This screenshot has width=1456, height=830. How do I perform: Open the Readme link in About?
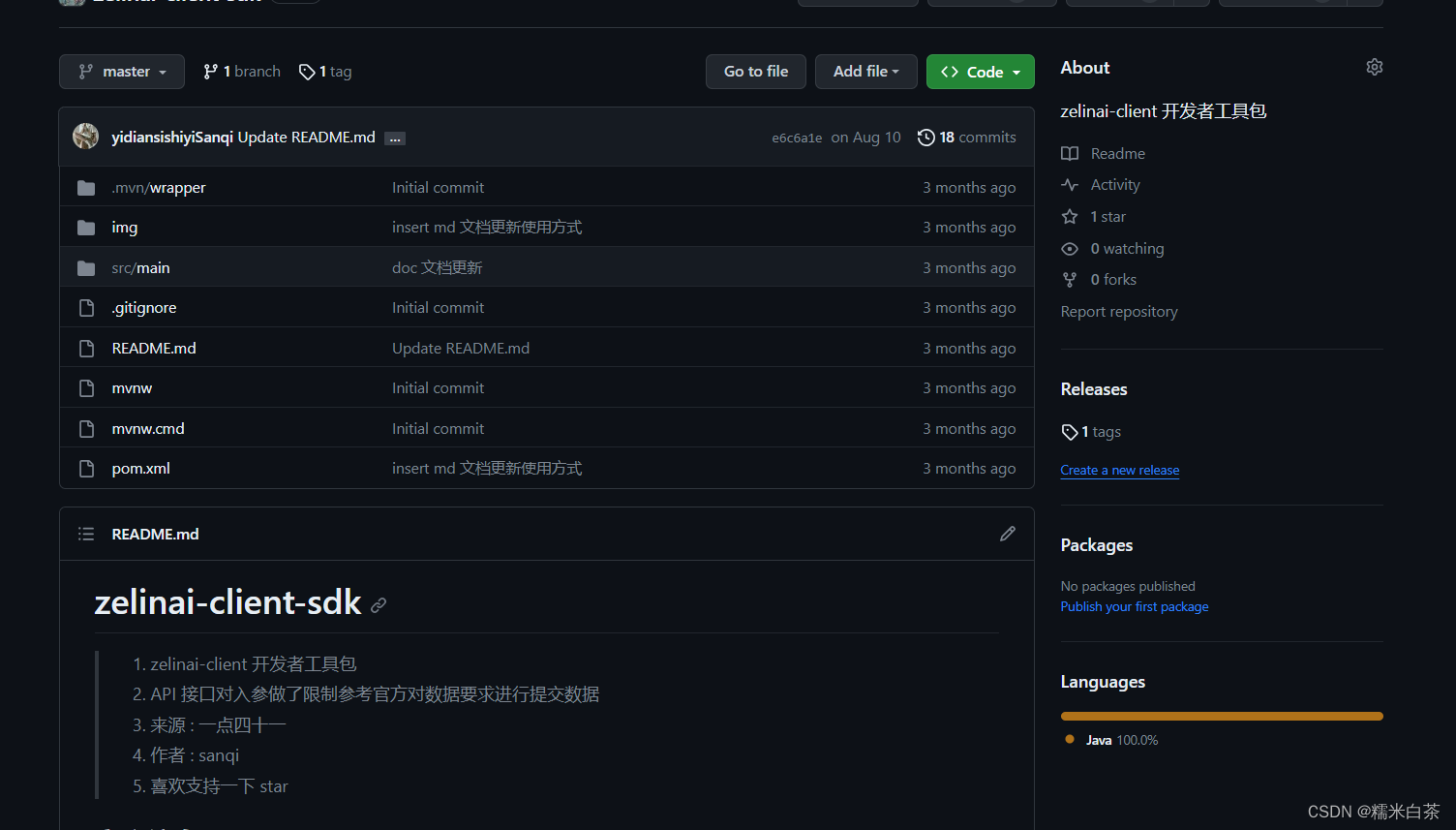(1118, 154)
